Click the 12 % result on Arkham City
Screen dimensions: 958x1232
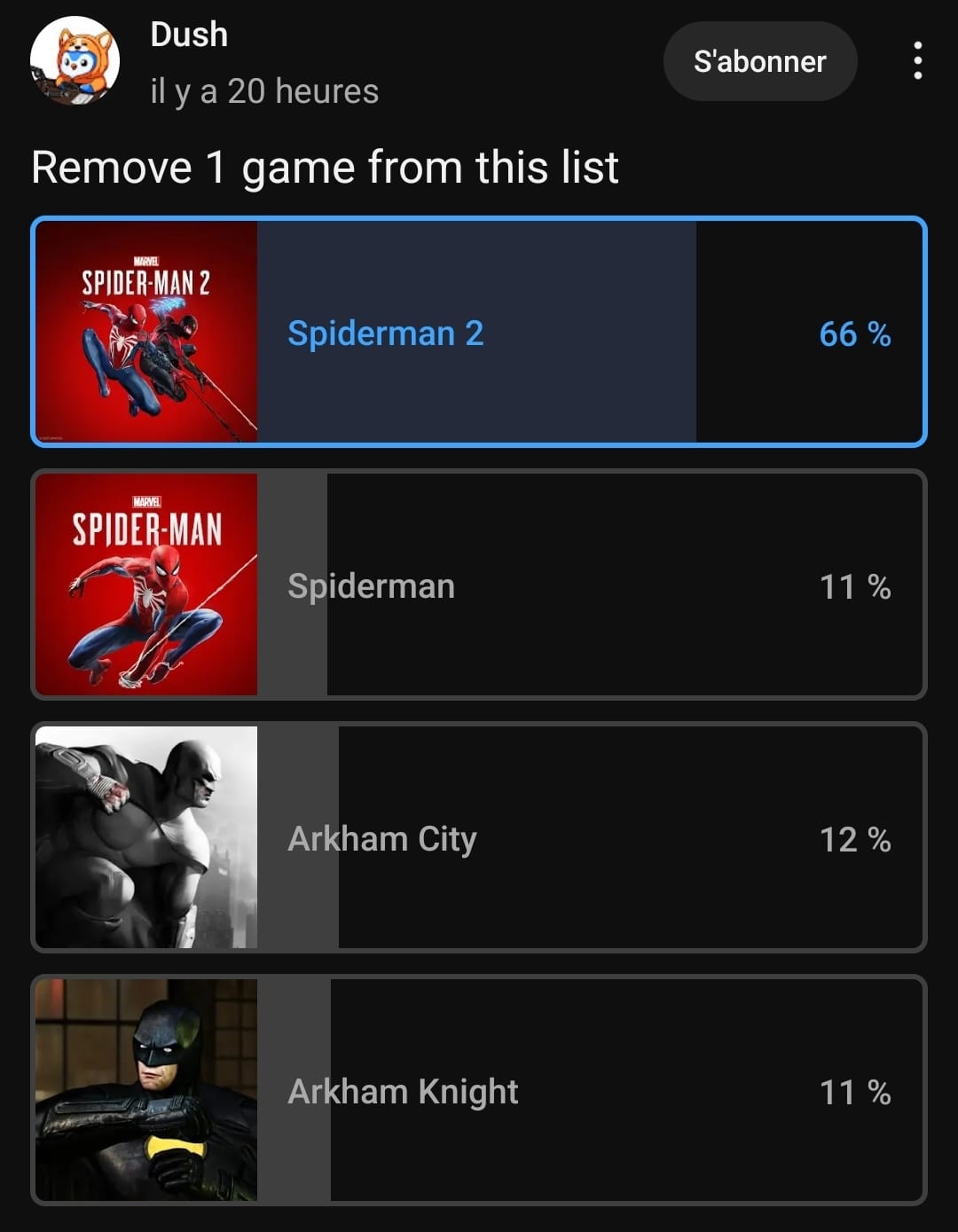click(855, 840)
